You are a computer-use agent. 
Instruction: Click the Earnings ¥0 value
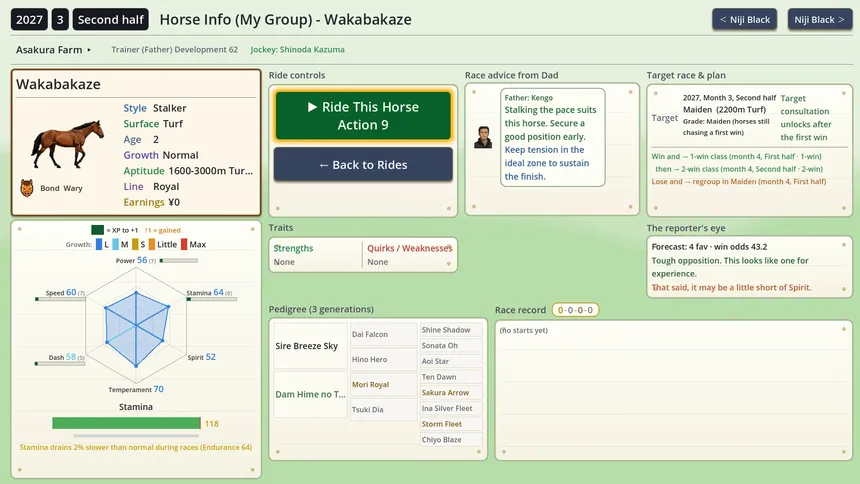click(x=174, y=202)
